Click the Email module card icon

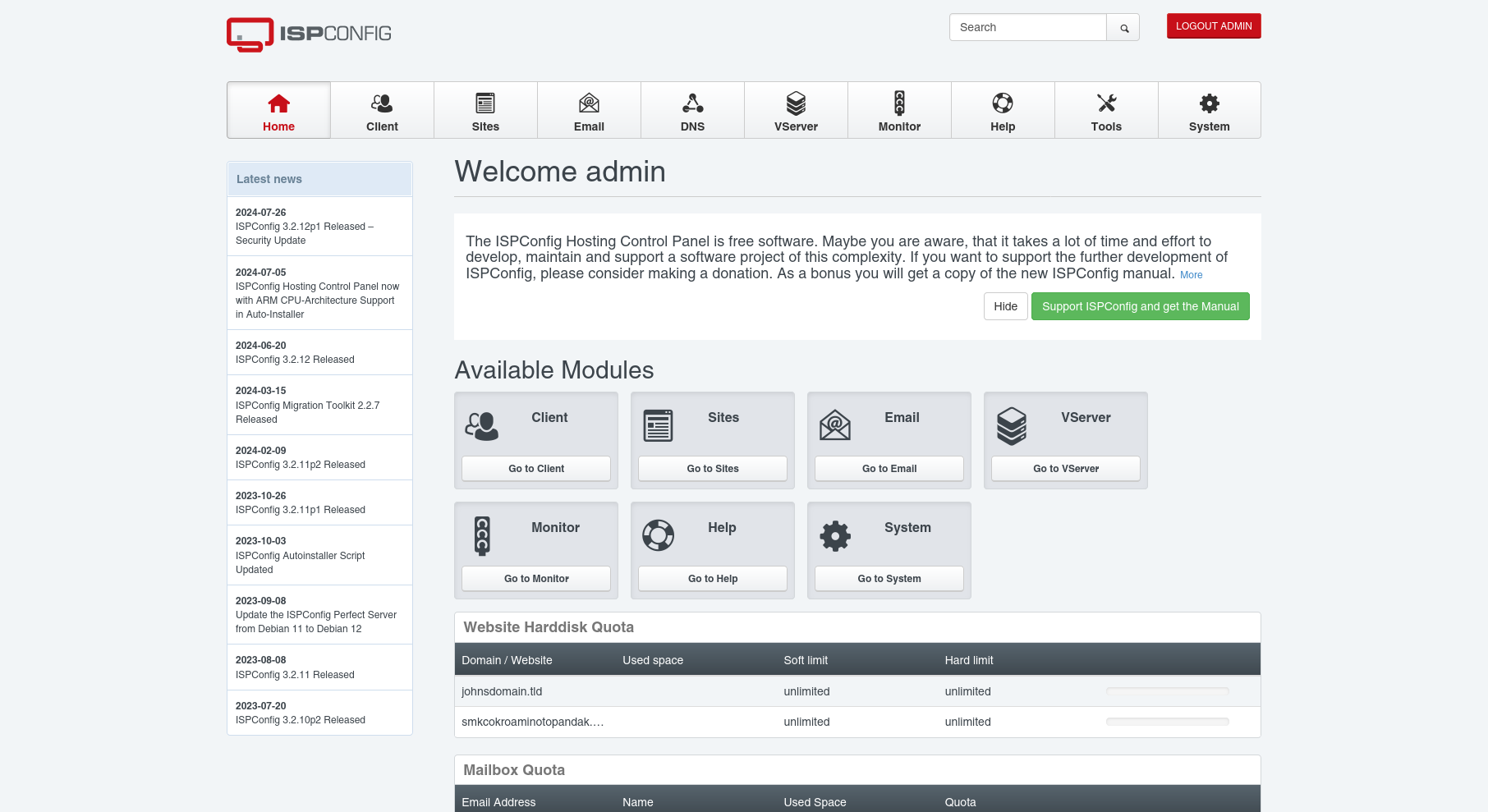(834, 425)
